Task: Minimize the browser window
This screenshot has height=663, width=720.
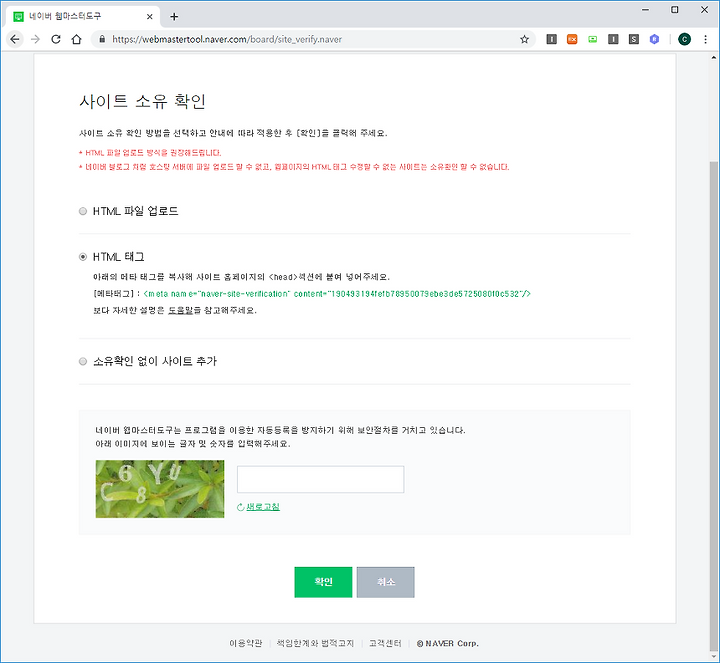Action: [x=646, y=10]
